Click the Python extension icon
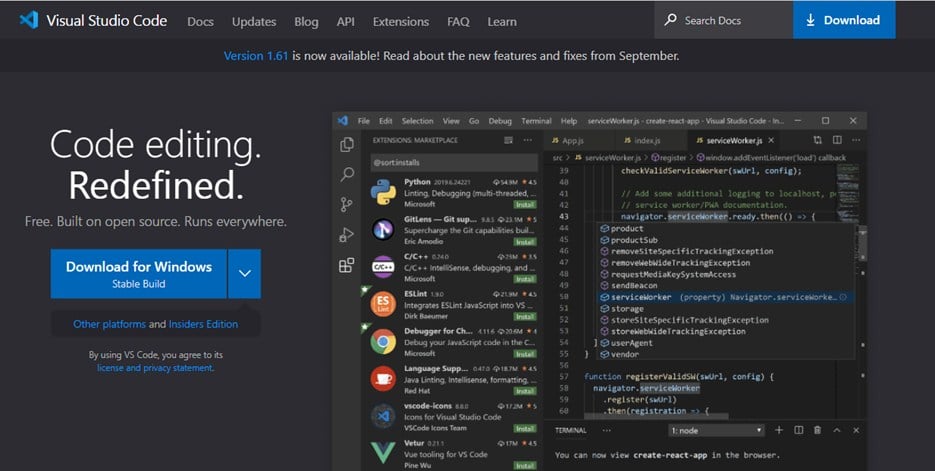Image resolution: width=935 pixels, height=471 pixels. (x=383, y=192)
